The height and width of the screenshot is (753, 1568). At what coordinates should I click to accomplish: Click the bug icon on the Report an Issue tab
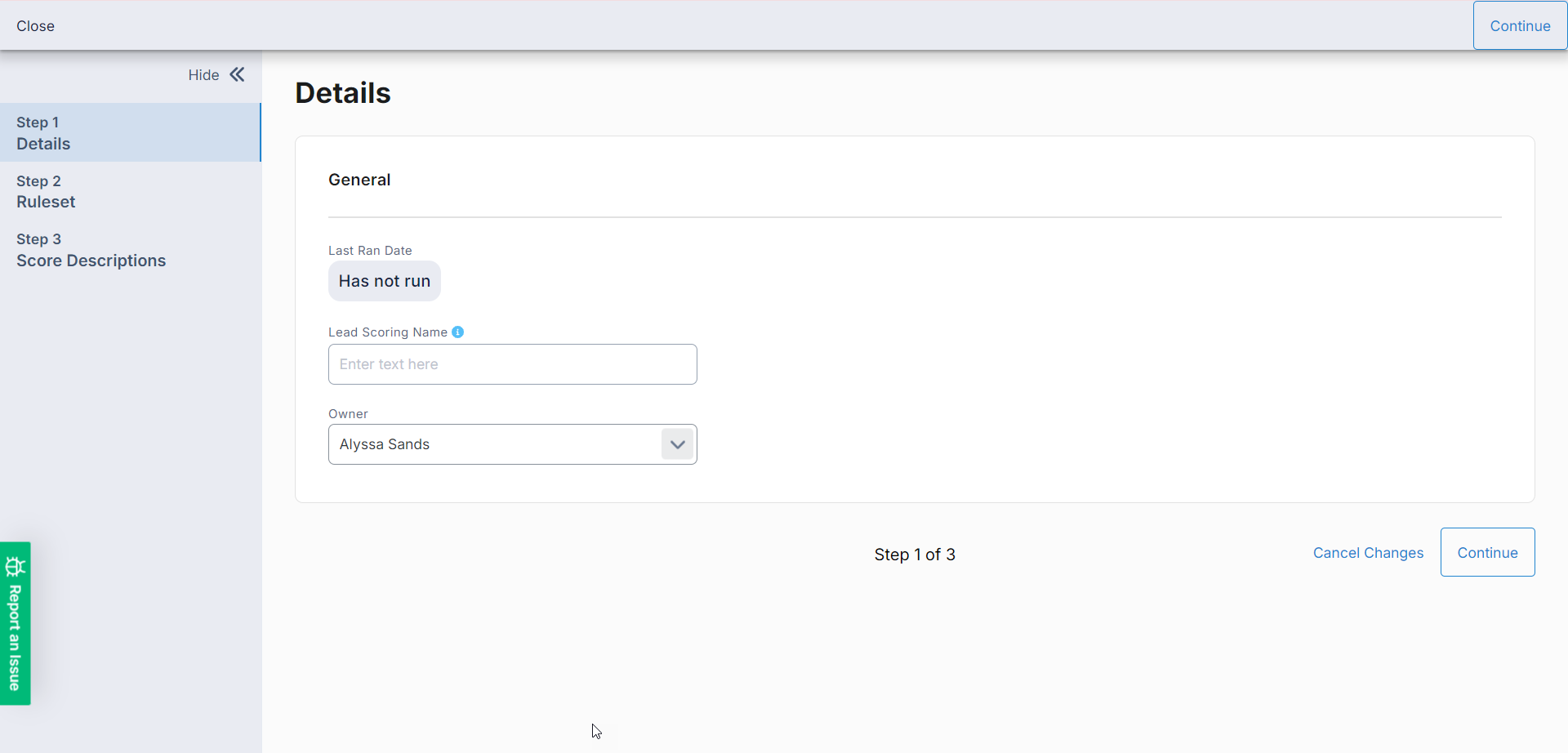[x=15, y=566]
